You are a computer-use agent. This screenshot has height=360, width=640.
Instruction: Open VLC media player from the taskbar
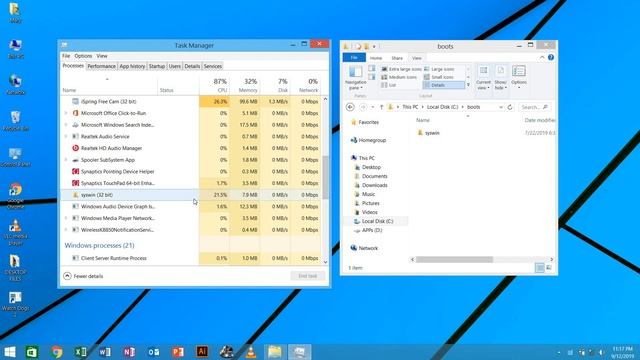pos(251,352)
